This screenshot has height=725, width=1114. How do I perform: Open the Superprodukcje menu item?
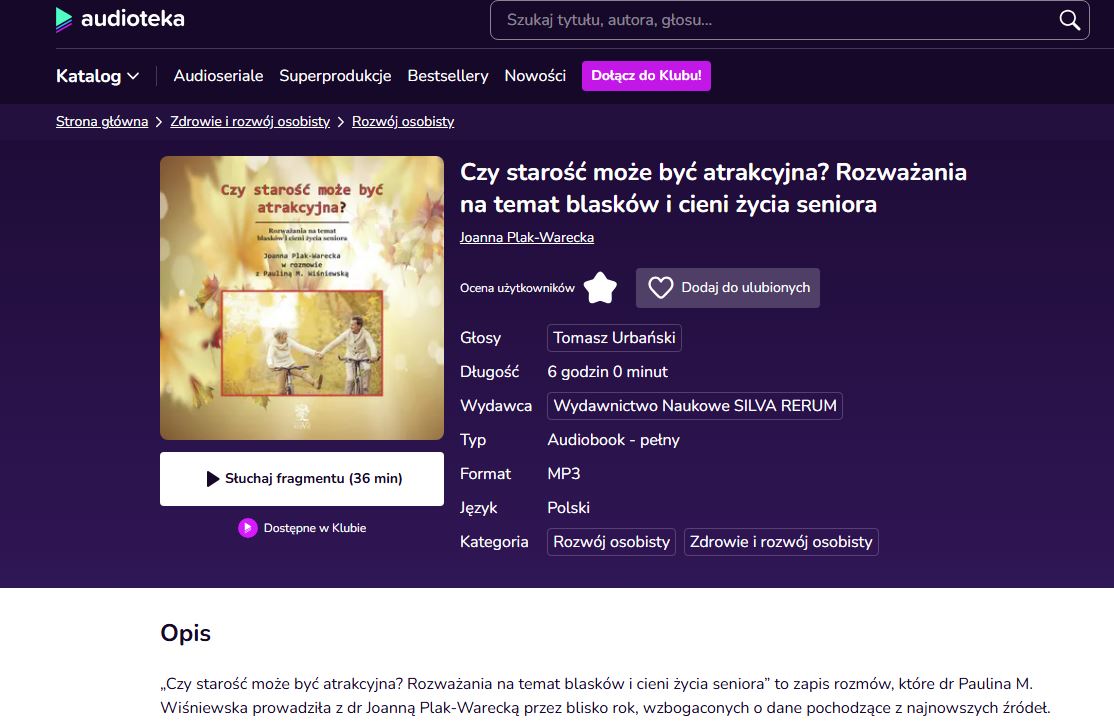(335, 76)
